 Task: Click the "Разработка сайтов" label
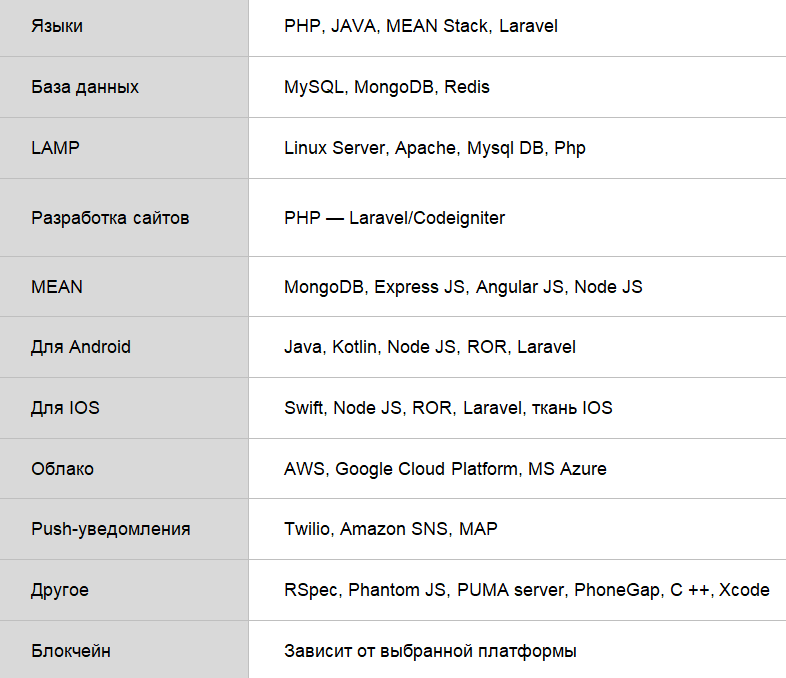[110, 217]
